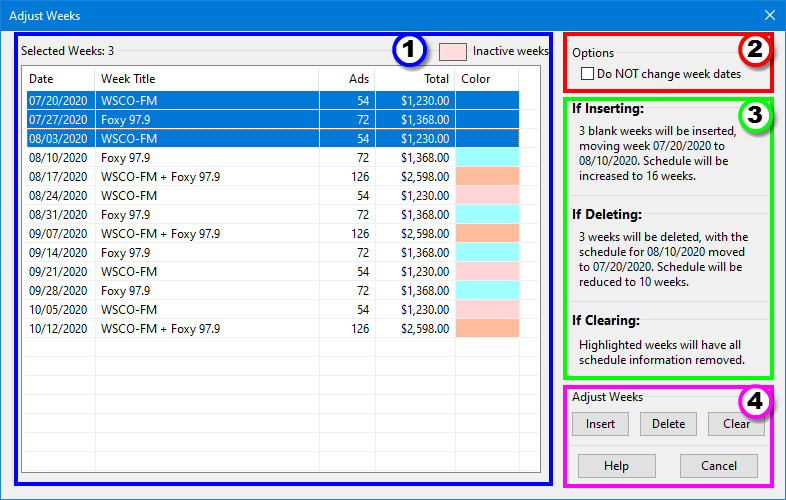Image resolution: width=786 pixels, height=500 pixels.
Task: Select the 08/24/2020 date cell
Action: (58, 196)
